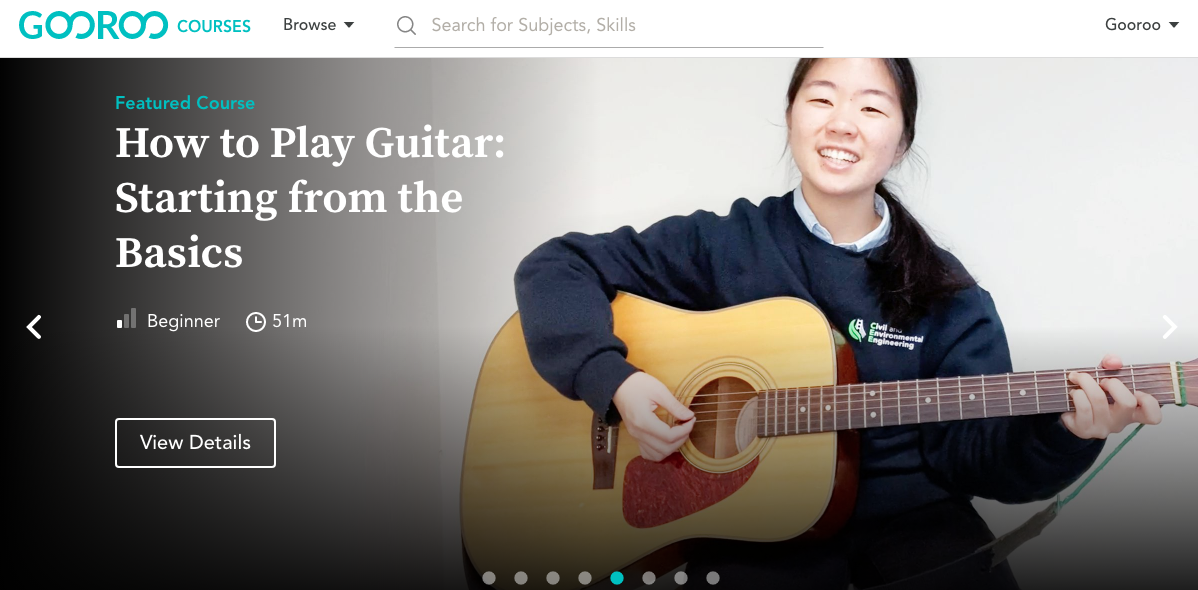
Task: Go to previous slide with left arrow
Action: tap(34, 326)
